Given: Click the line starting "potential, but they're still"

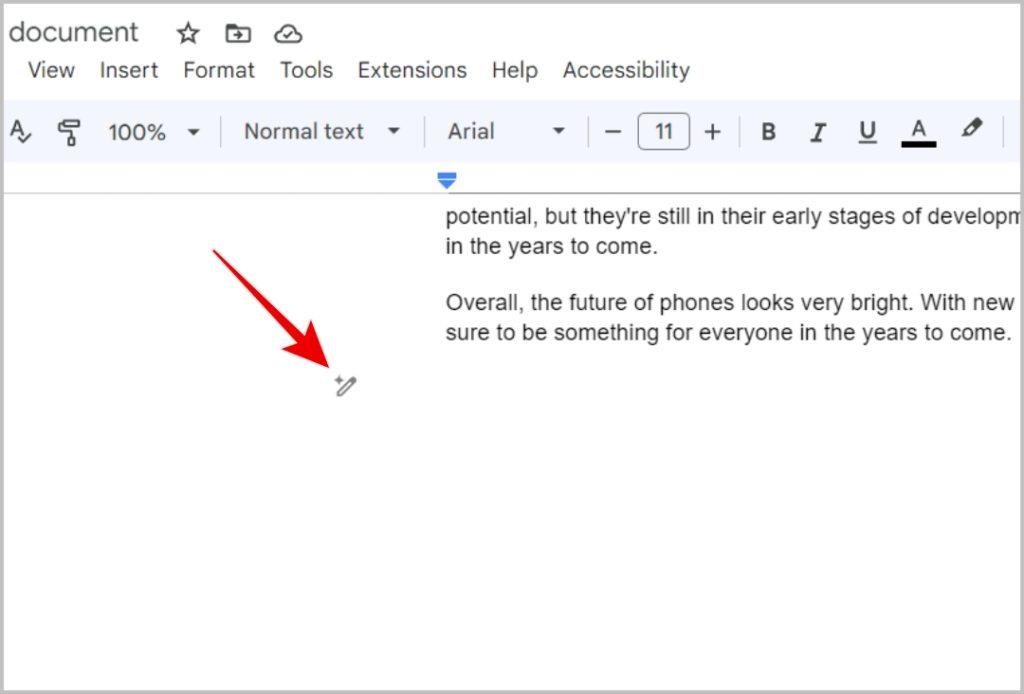Looking at the screenshot, I should [x=732, y=217].
